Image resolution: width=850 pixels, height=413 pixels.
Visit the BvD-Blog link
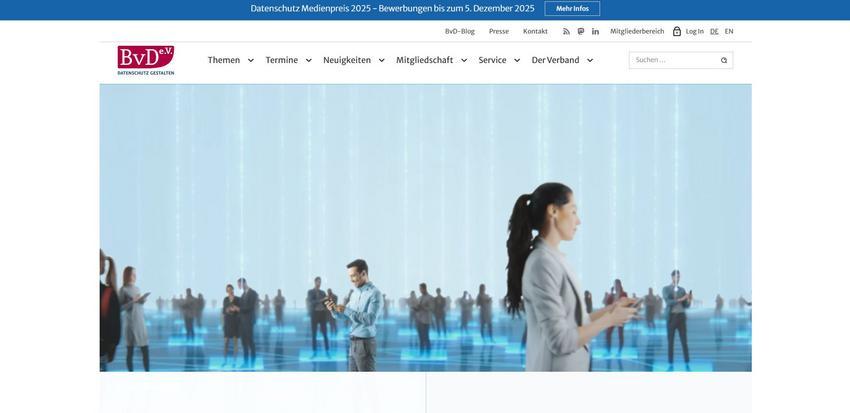click(x=460, y=31)
